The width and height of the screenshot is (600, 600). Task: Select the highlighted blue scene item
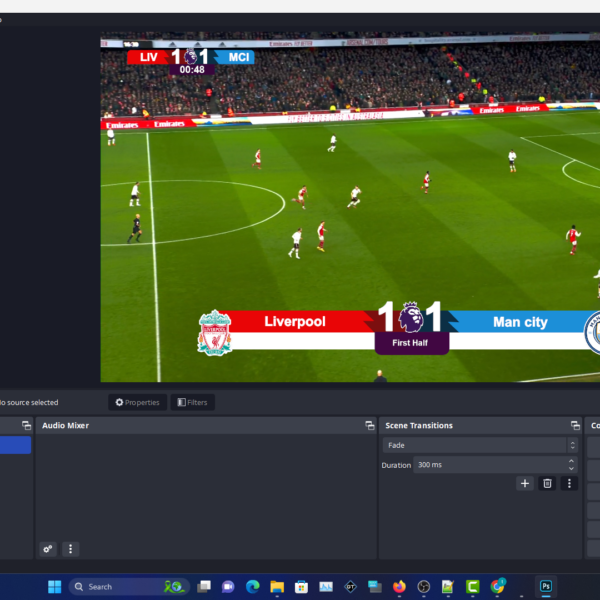point(15,445)
